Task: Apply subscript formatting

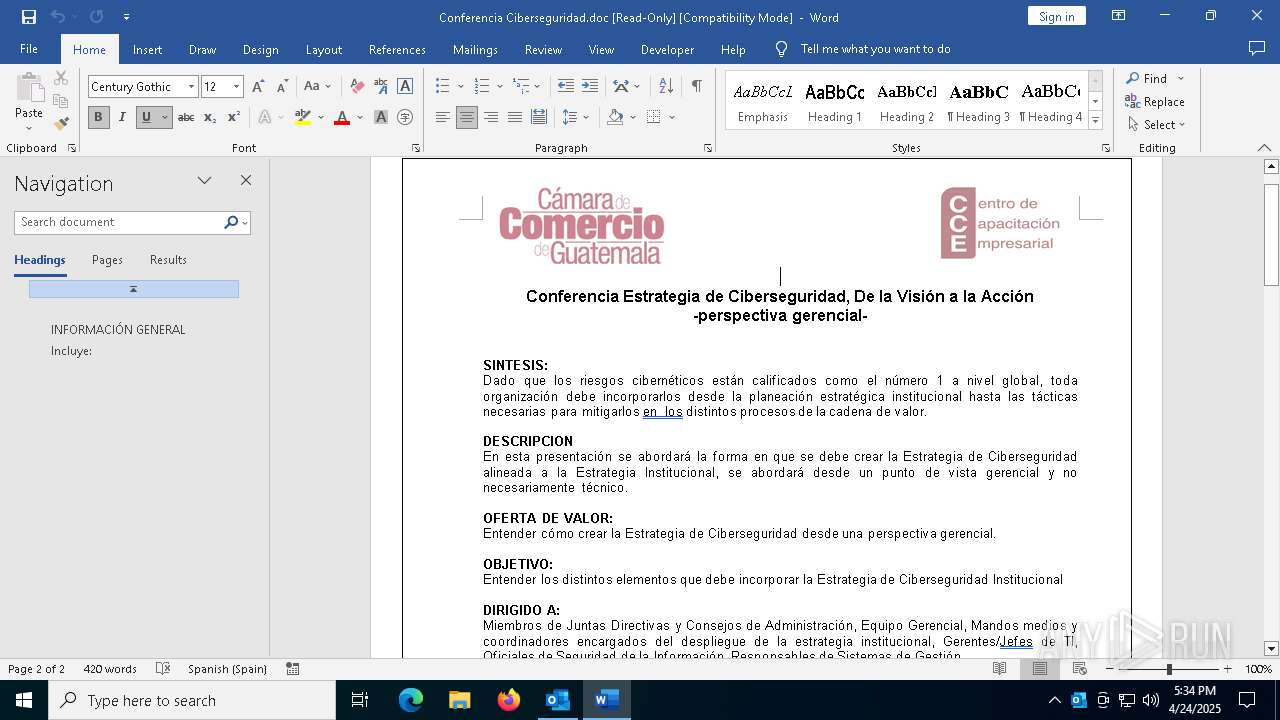Action: click(x=210, y=118)
